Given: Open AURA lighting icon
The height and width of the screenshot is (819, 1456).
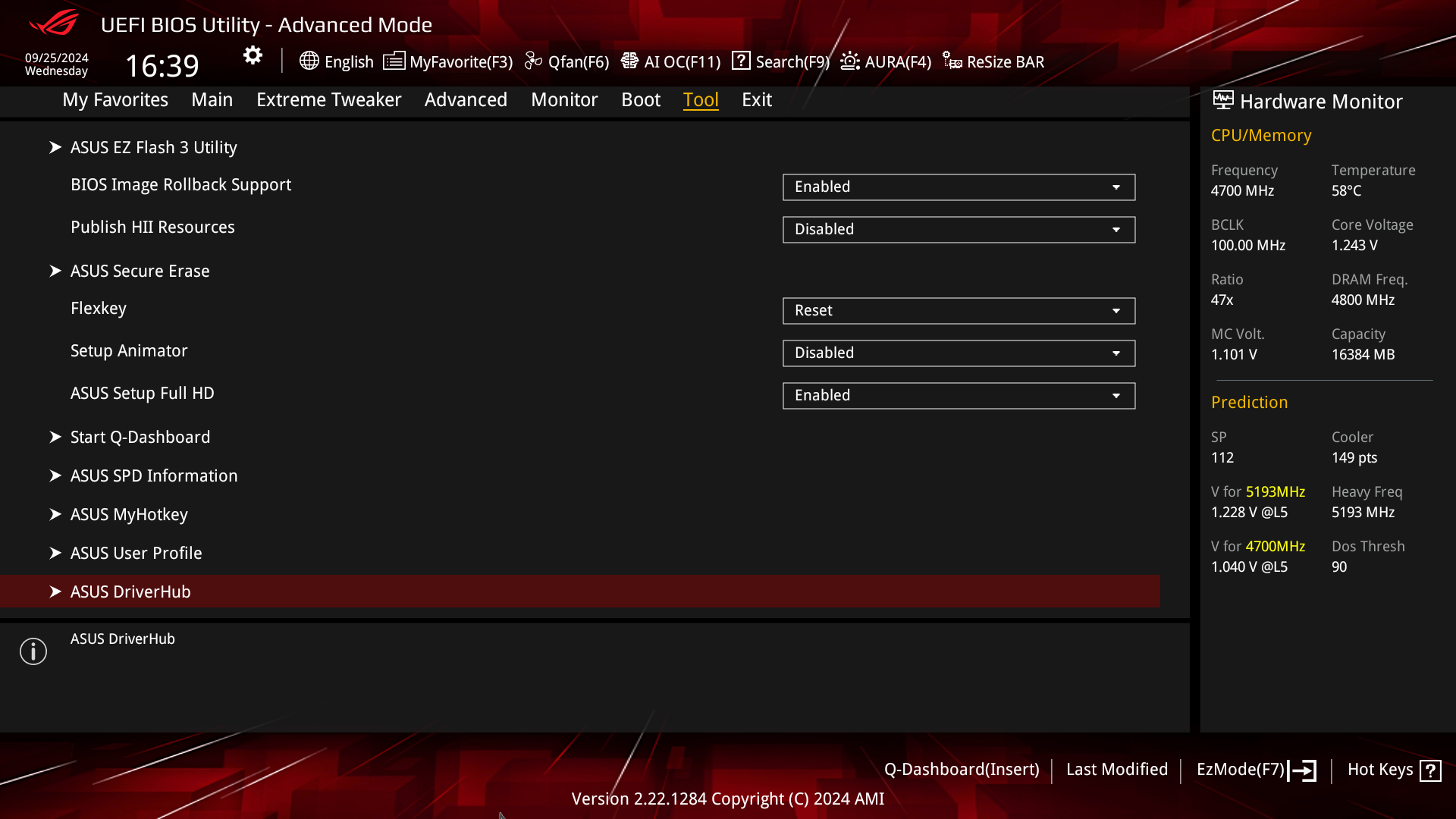Looking at the screenshot, I should 850,61.
